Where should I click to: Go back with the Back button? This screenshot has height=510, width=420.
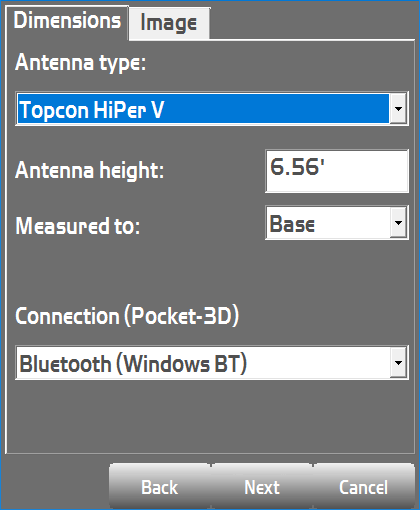tap(160, 487)
